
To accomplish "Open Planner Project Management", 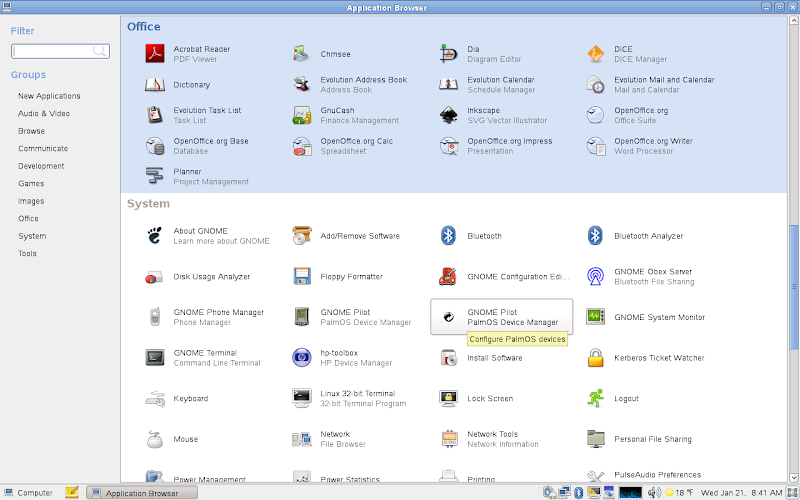I will pyautogui.click(x=197, y=177).
